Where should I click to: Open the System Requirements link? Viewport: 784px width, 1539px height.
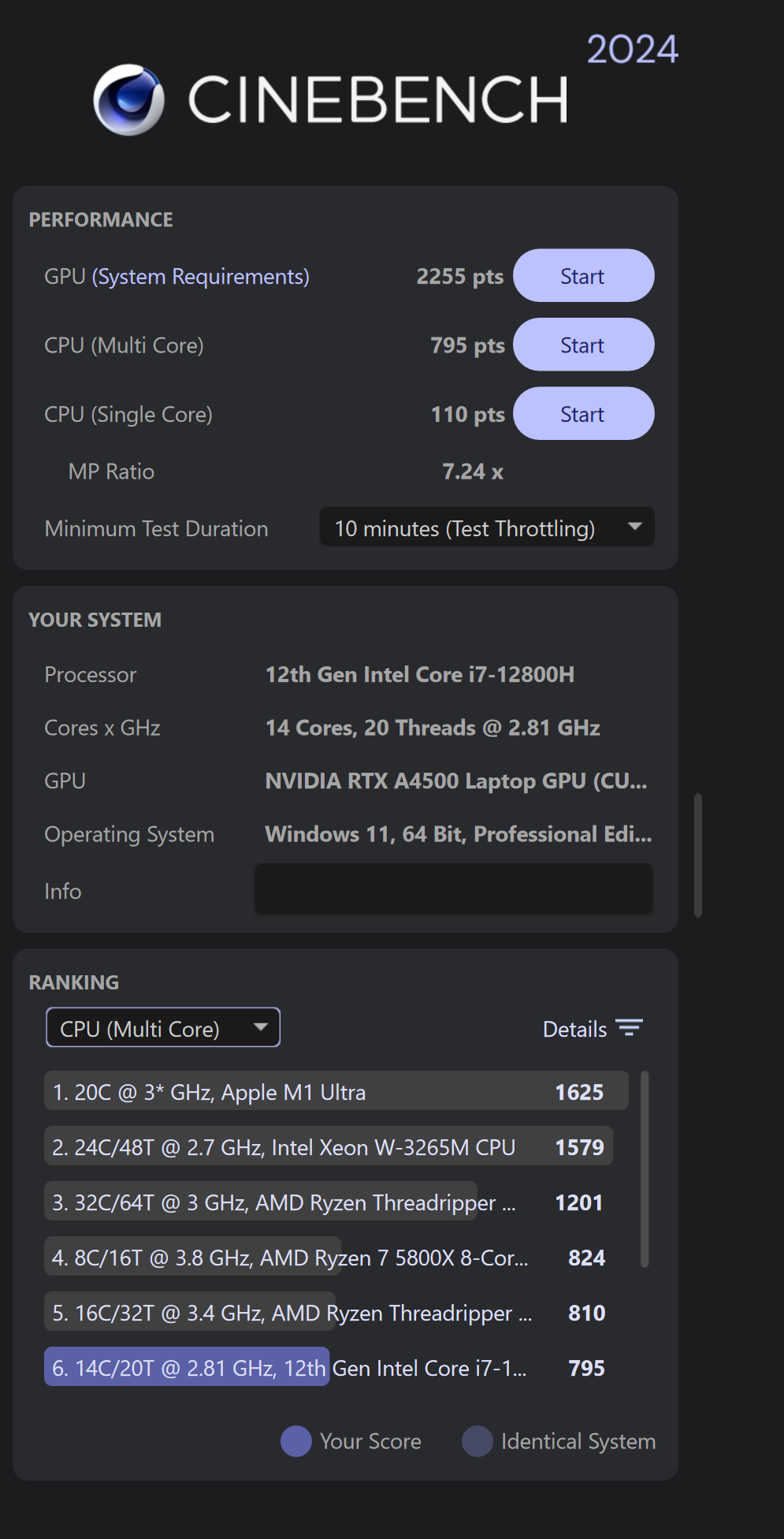coord(201,277)
